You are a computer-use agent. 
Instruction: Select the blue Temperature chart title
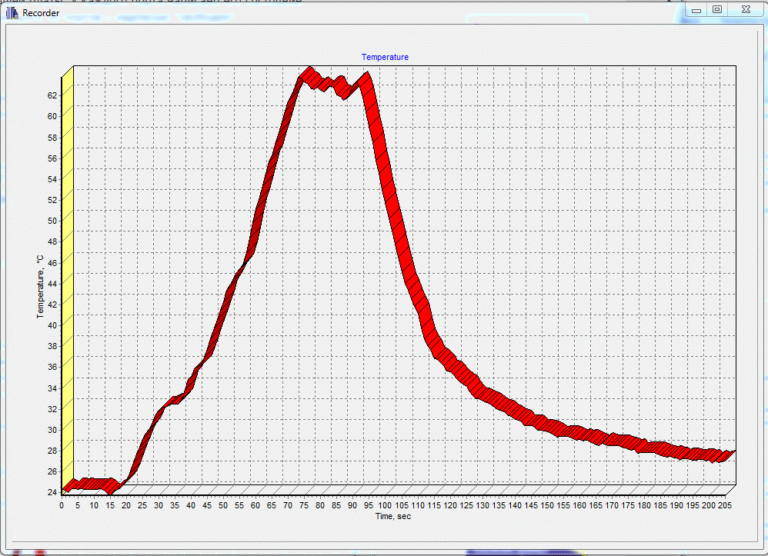tap(385, 57)
